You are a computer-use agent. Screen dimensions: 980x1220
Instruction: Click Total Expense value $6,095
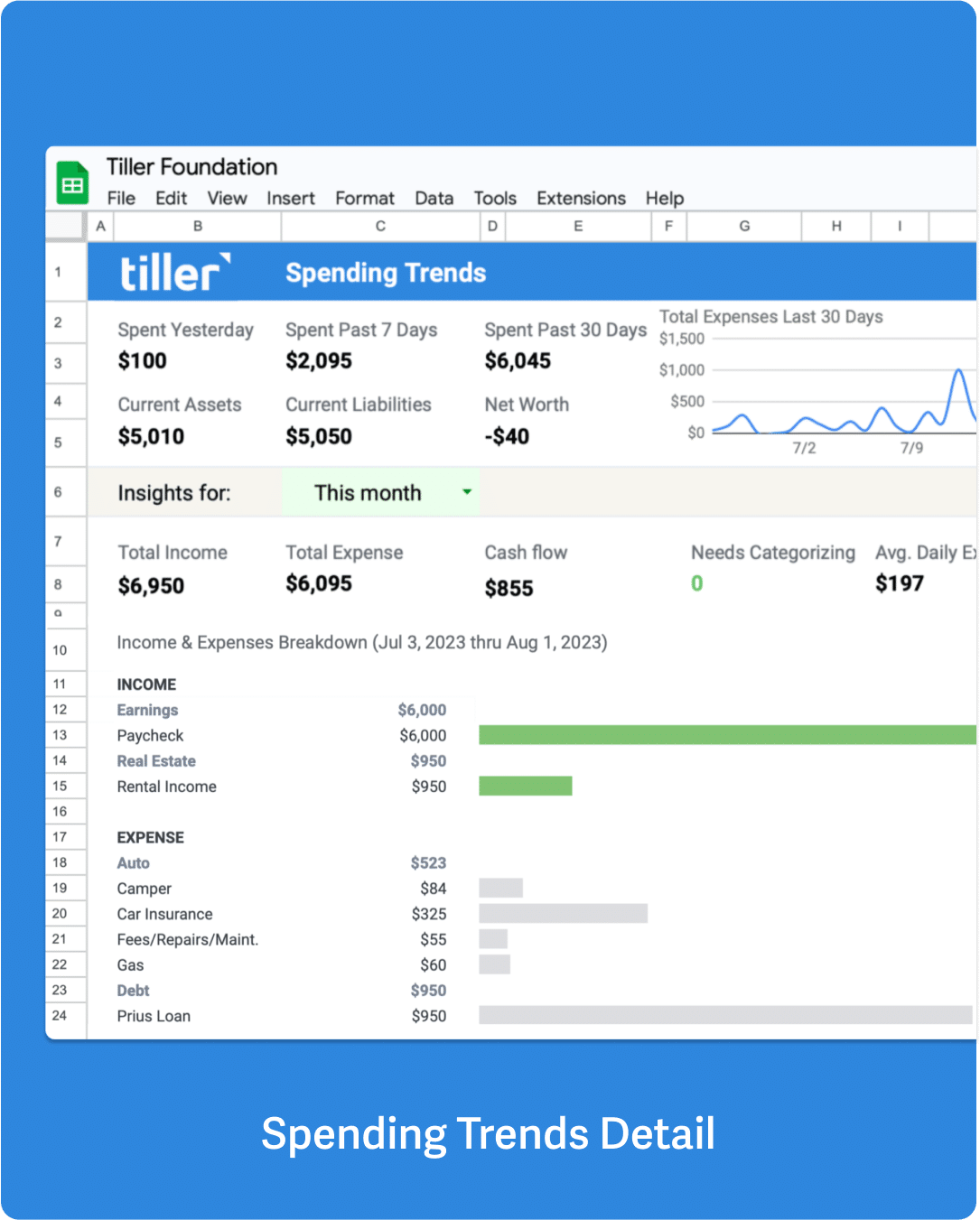coord(319,584)
